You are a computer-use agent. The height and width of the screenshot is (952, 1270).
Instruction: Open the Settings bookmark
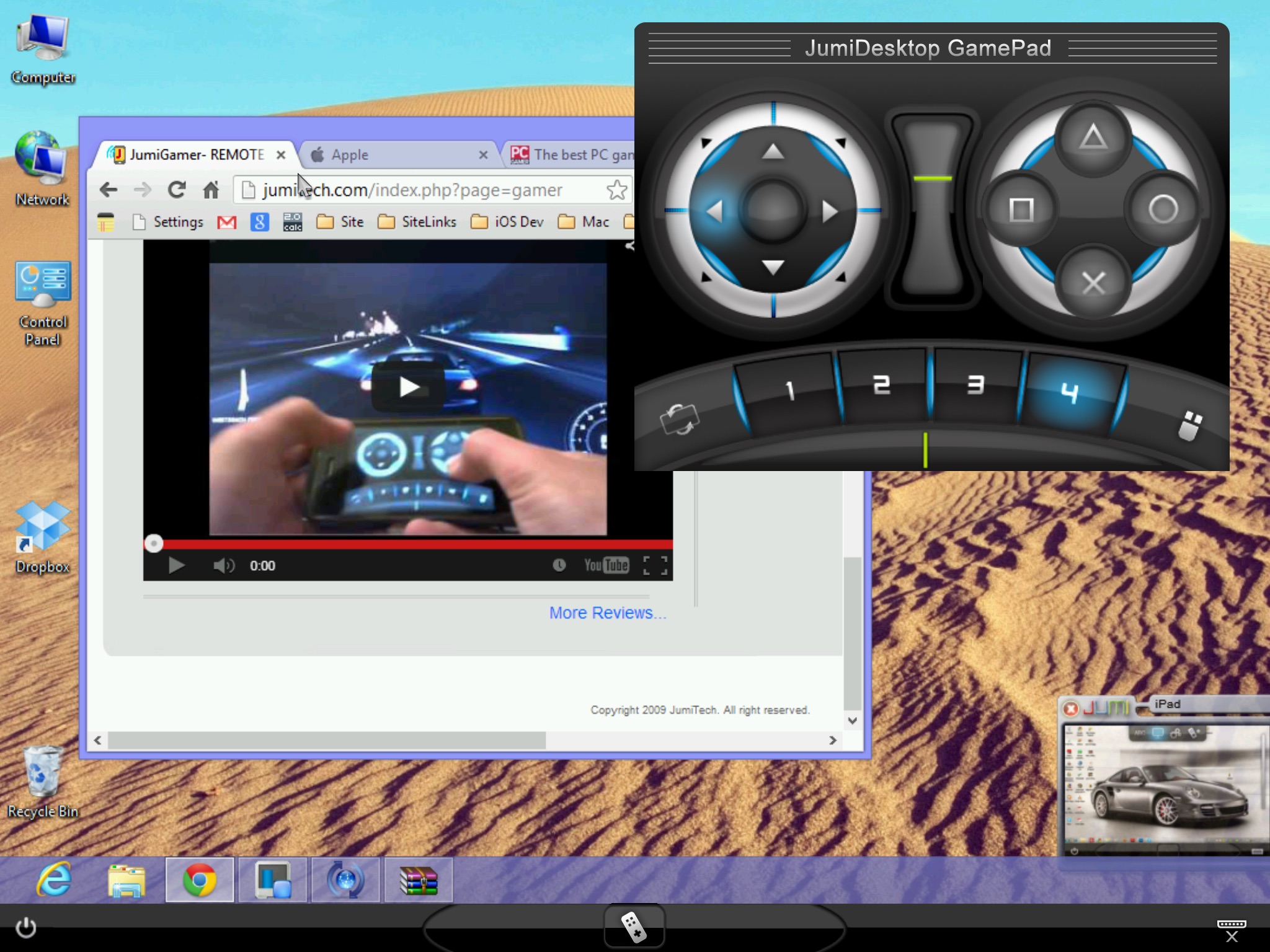pos(168,222)
